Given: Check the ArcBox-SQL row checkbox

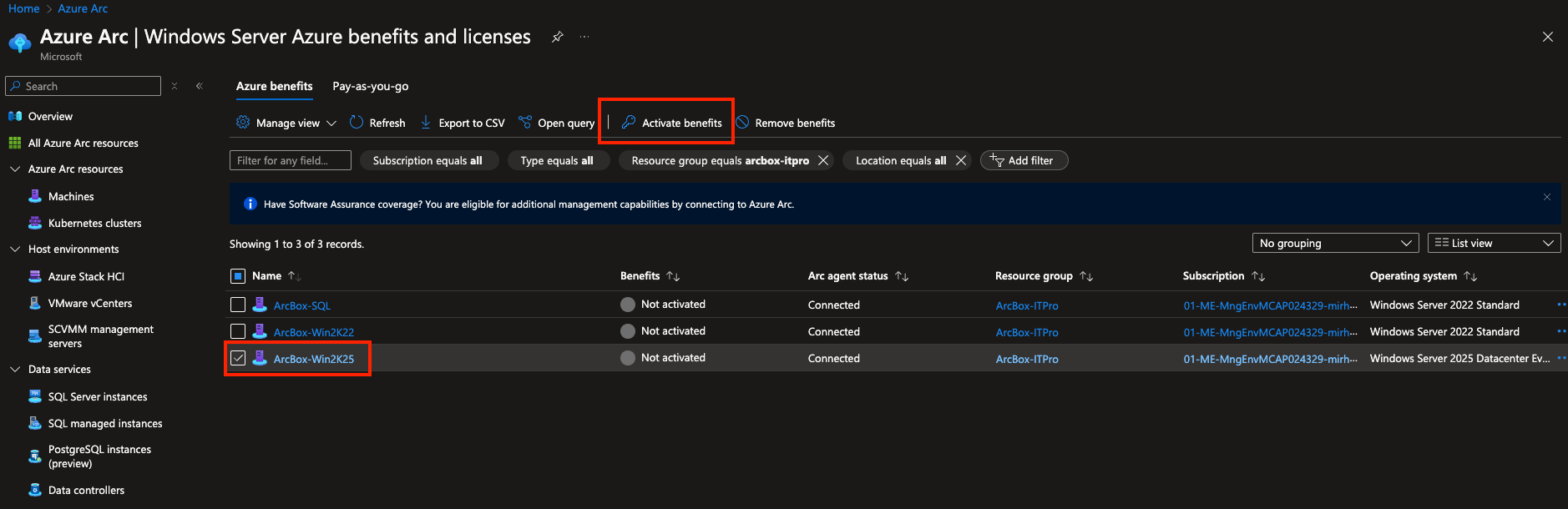Looking at the screenshot, I should [x=238, y=305].
